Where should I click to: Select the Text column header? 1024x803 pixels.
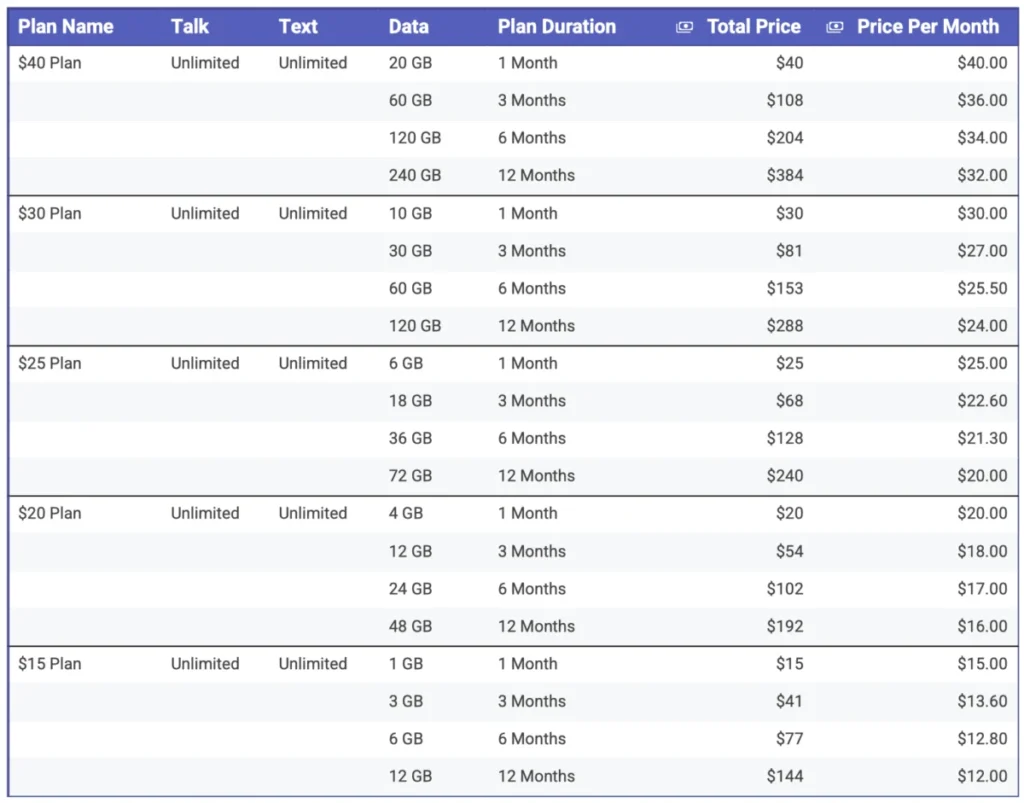[x=298, y=27]
